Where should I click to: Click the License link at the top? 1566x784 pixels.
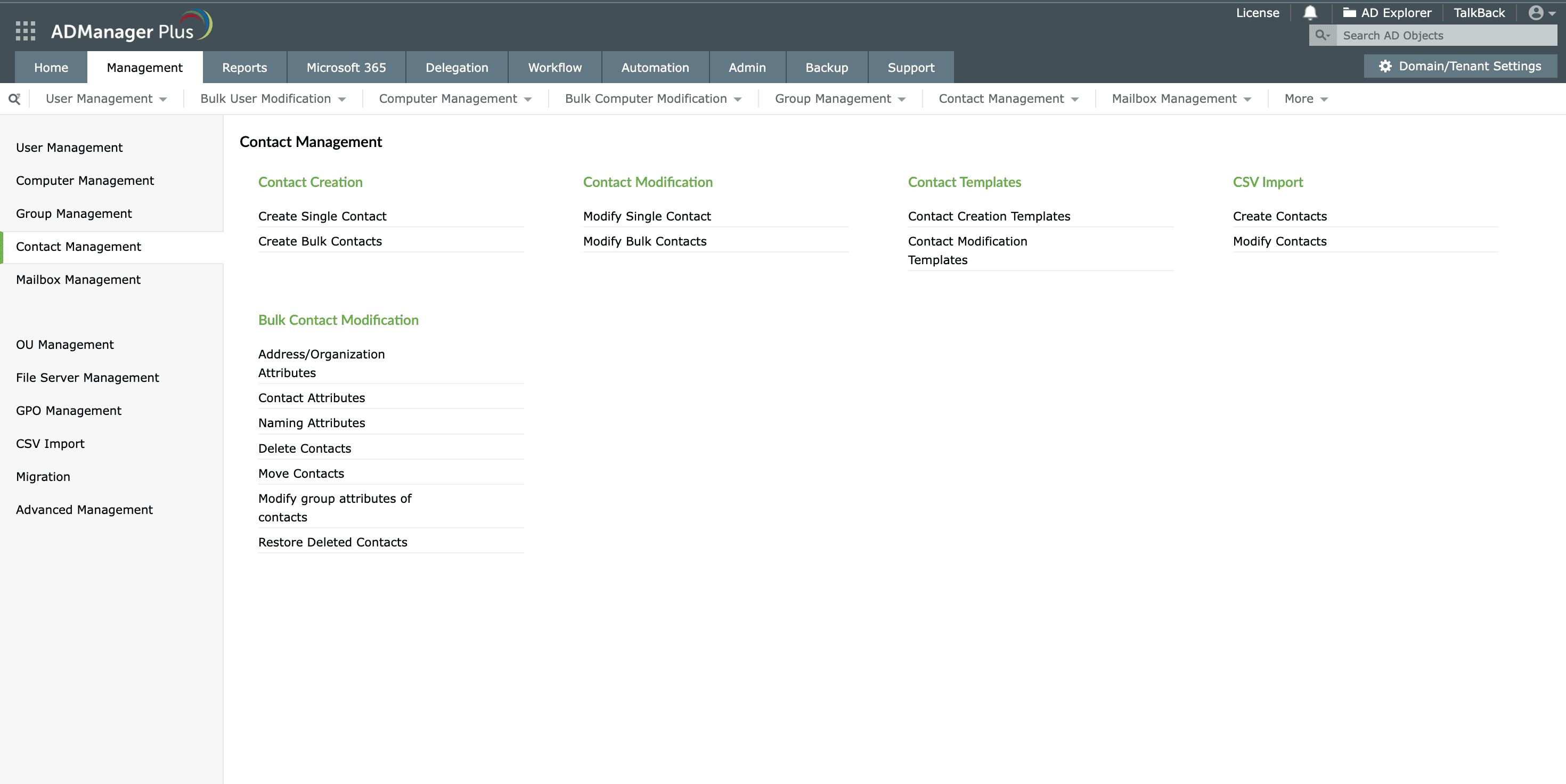[x=1257, y=13]
